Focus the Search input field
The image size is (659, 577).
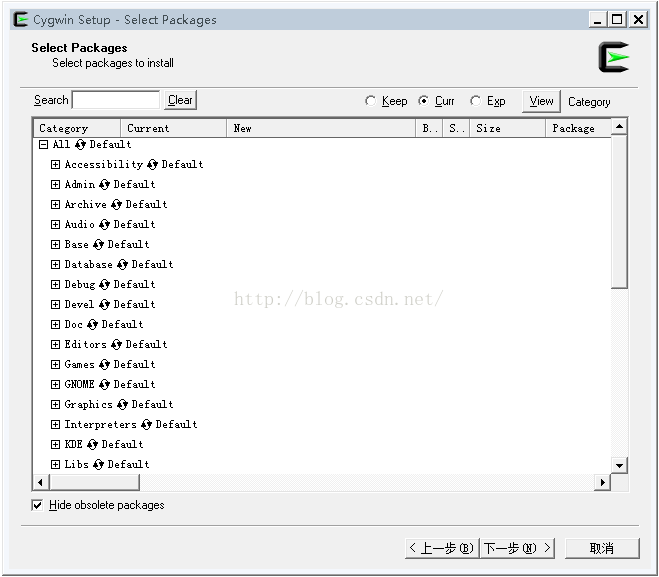coord(116,100)
